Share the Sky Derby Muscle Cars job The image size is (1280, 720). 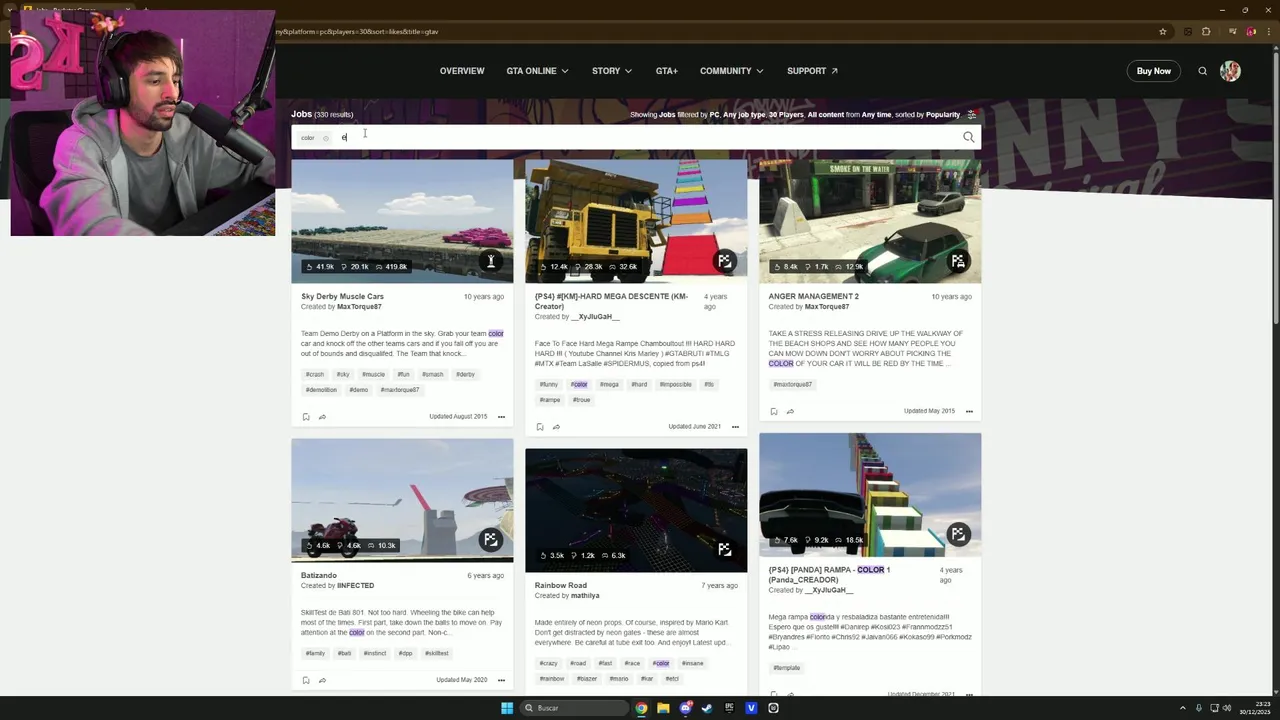click(322, 417)
